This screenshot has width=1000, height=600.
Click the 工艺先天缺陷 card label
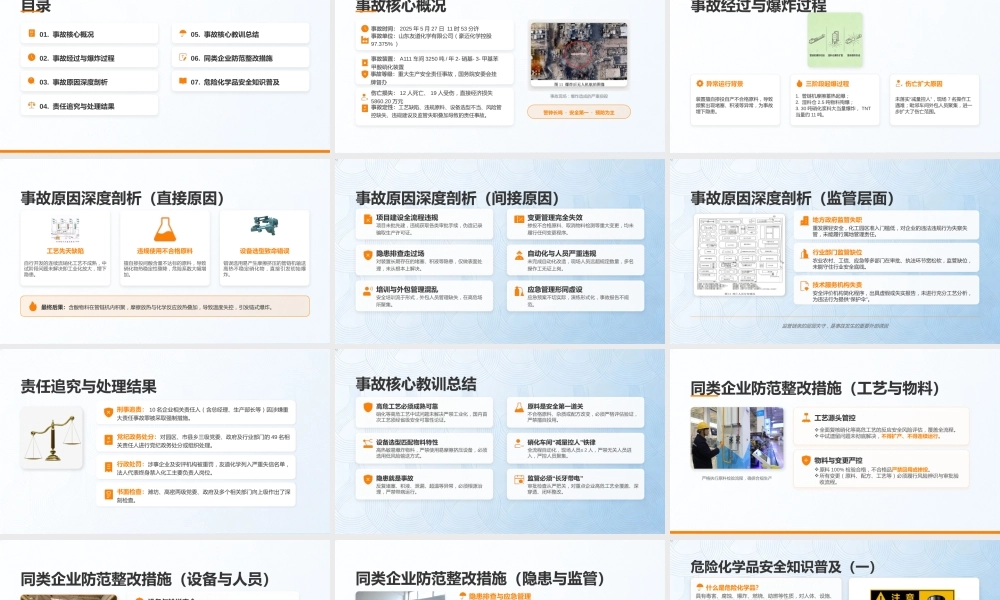[x=65, y=251]
